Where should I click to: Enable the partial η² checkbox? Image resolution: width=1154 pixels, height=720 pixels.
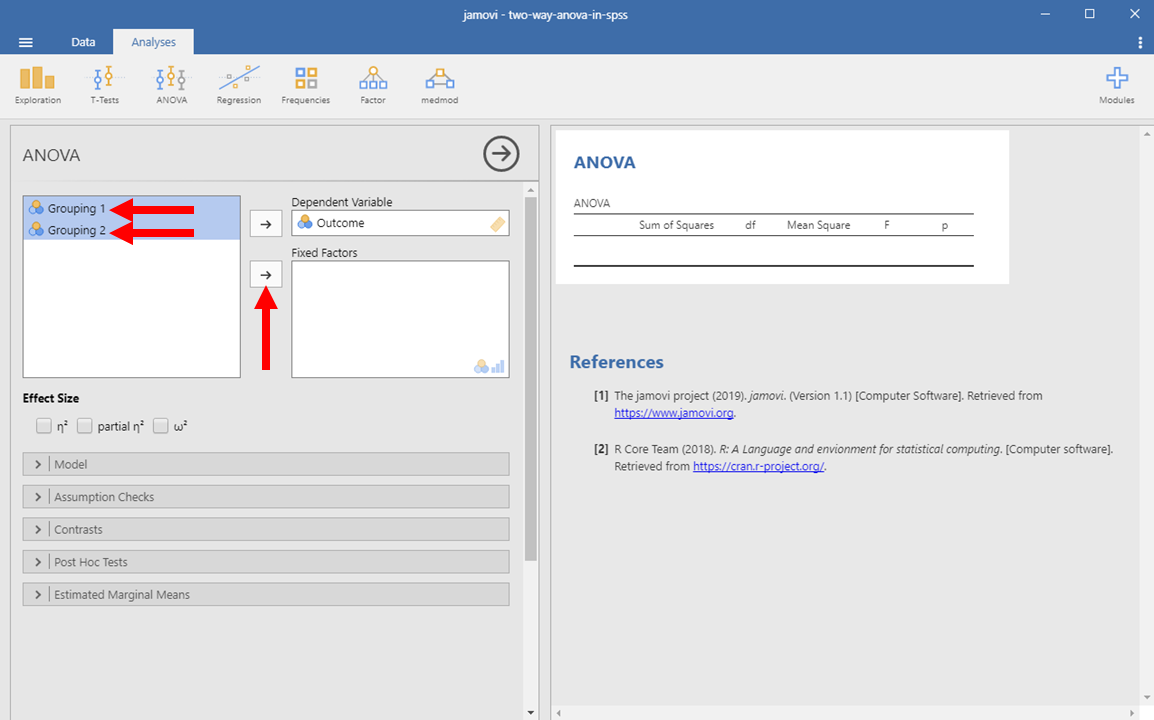(x=85, y=426)
